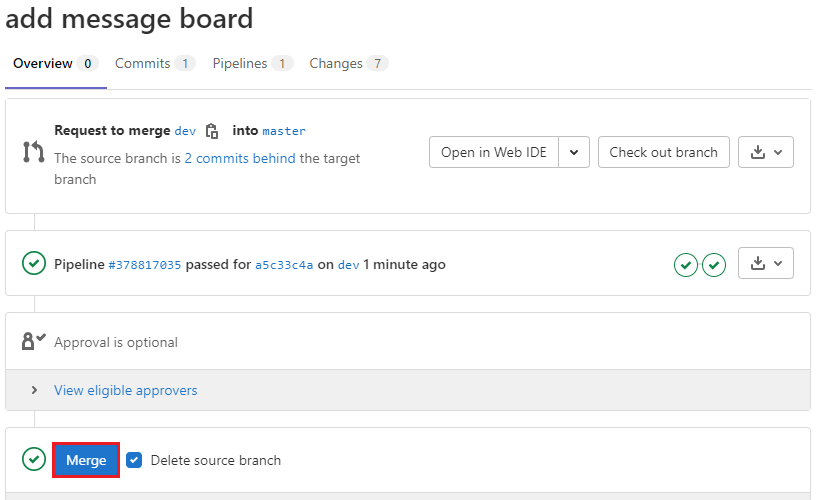822x500 pixels.
Task: Click the merge request arrows icon
Action: point(33,152)
